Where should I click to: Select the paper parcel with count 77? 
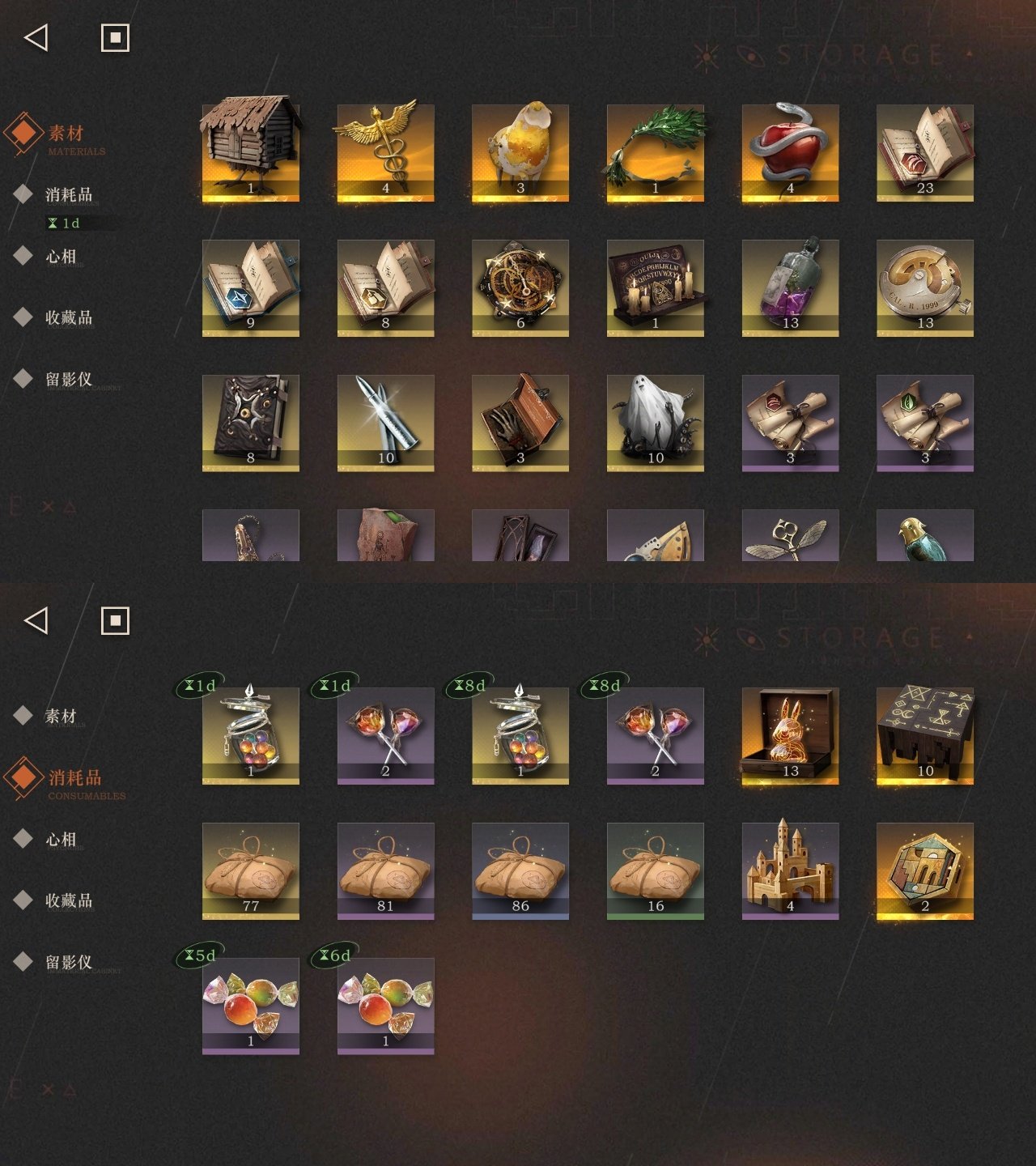point(251,870)
